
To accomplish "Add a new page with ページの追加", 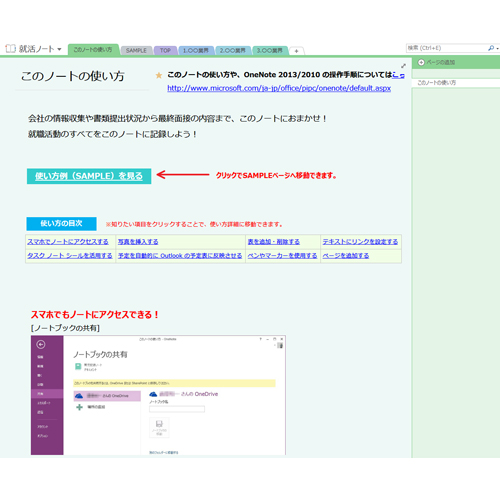I will (x=441, y=62).
